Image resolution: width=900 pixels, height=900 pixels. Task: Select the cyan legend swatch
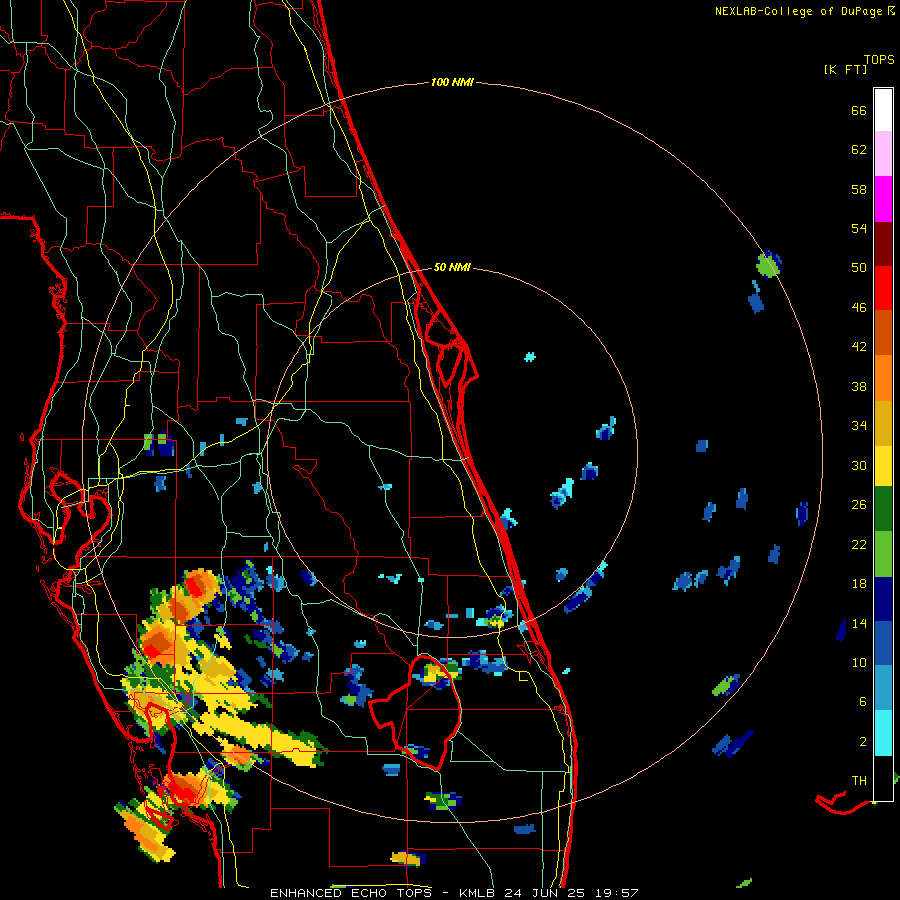[x=883, y=733]
